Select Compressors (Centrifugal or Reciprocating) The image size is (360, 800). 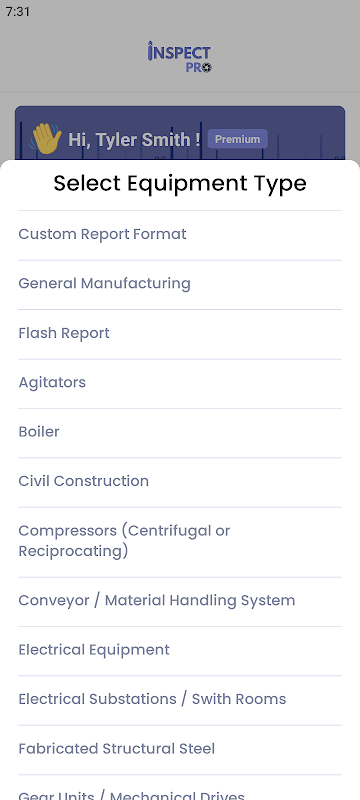(x=180, y=542)
